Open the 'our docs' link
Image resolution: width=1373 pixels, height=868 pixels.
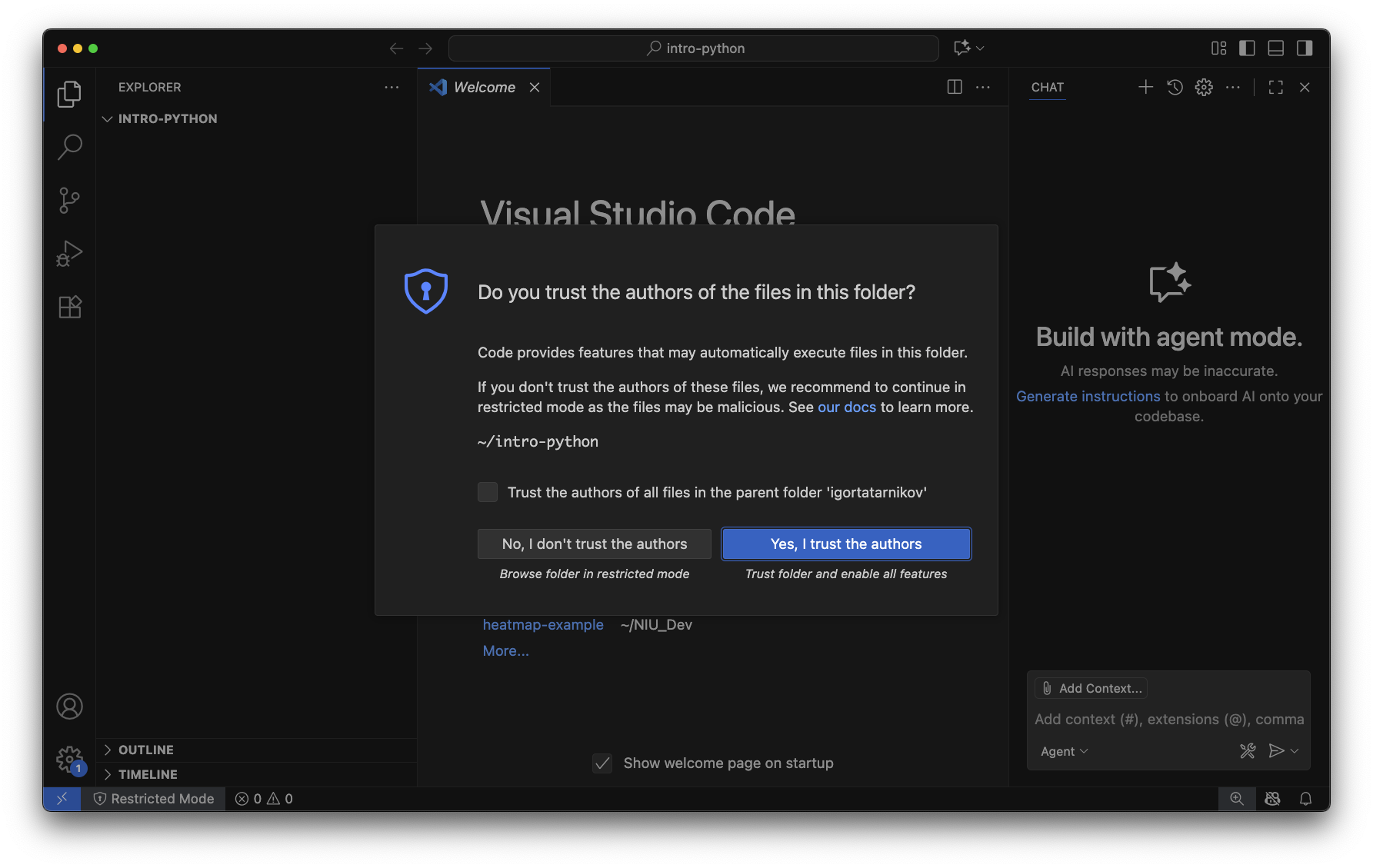coord(846,407)
